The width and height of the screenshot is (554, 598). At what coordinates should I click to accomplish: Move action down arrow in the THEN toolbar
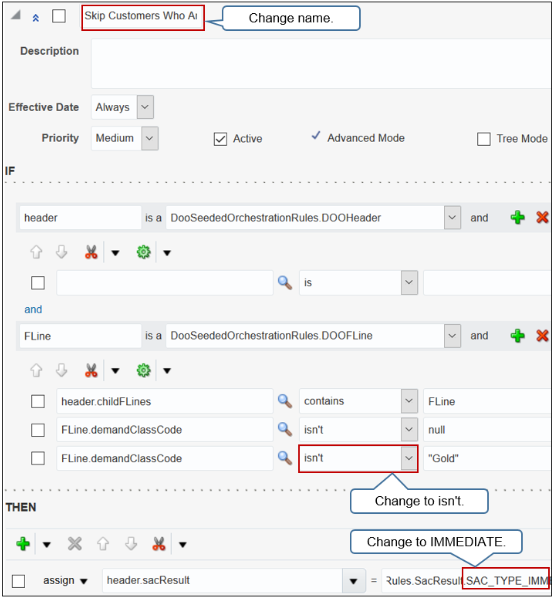click(131, 544)
